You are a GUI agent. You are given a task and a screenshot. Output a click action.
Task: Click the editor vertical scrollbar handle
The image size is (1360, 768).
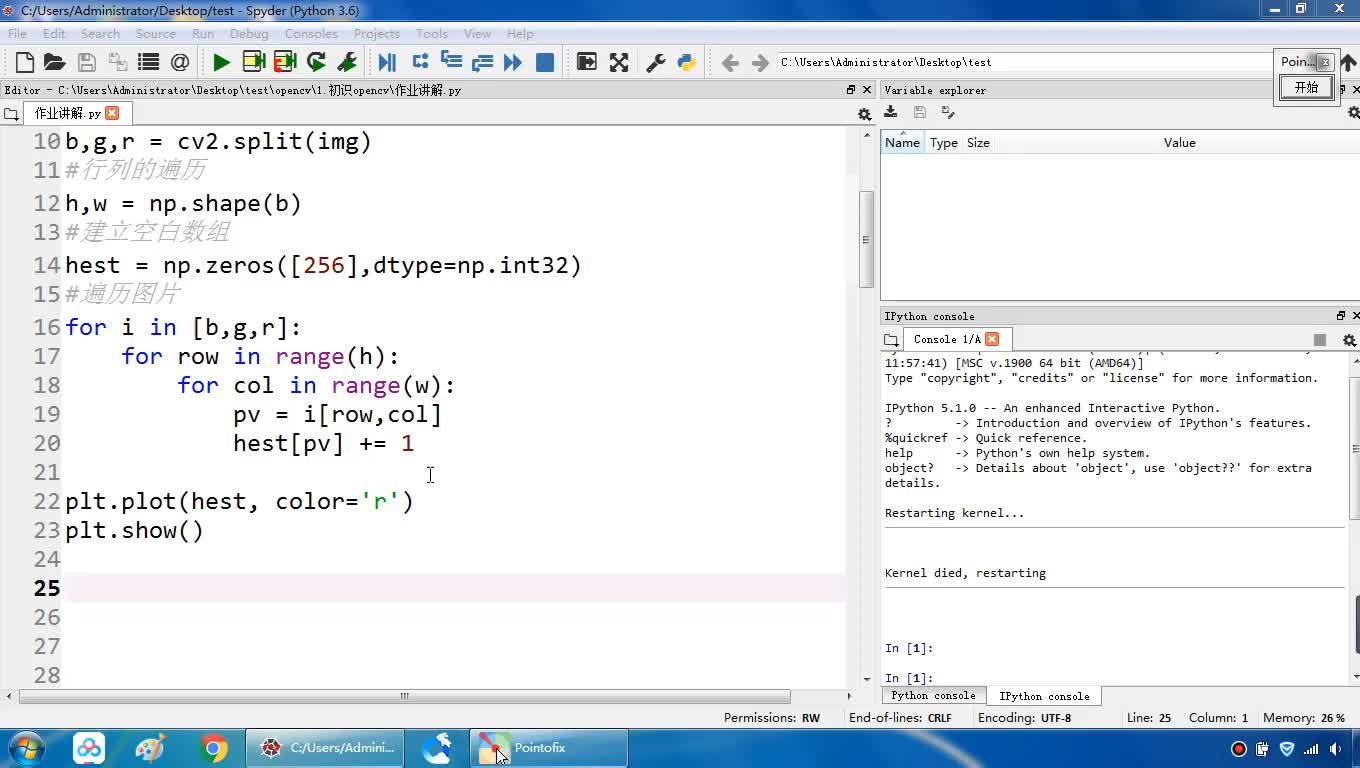866,238
